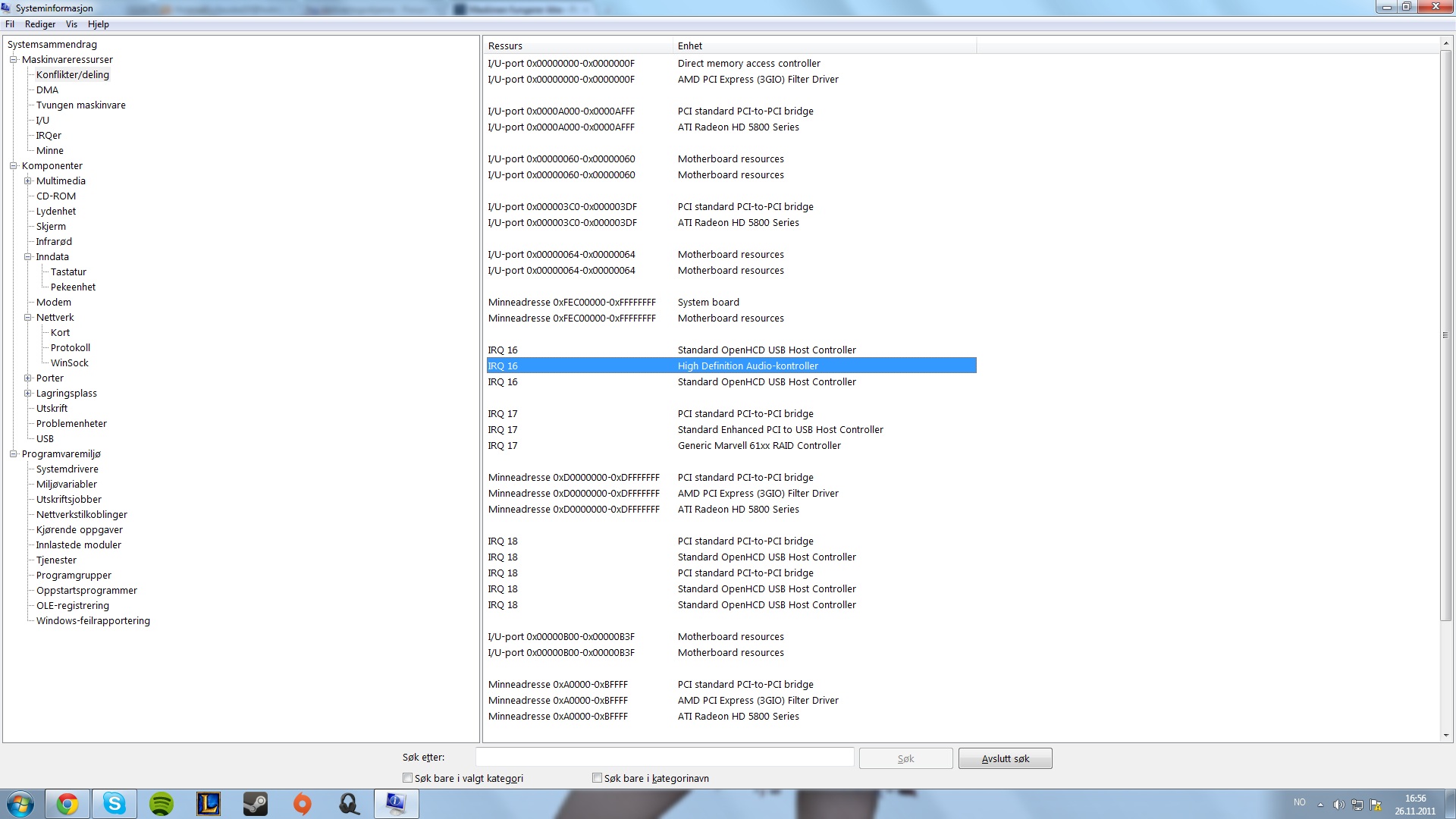
Task: Click the vertical scrollbar up arrow
Action: tap(1445, 43)
